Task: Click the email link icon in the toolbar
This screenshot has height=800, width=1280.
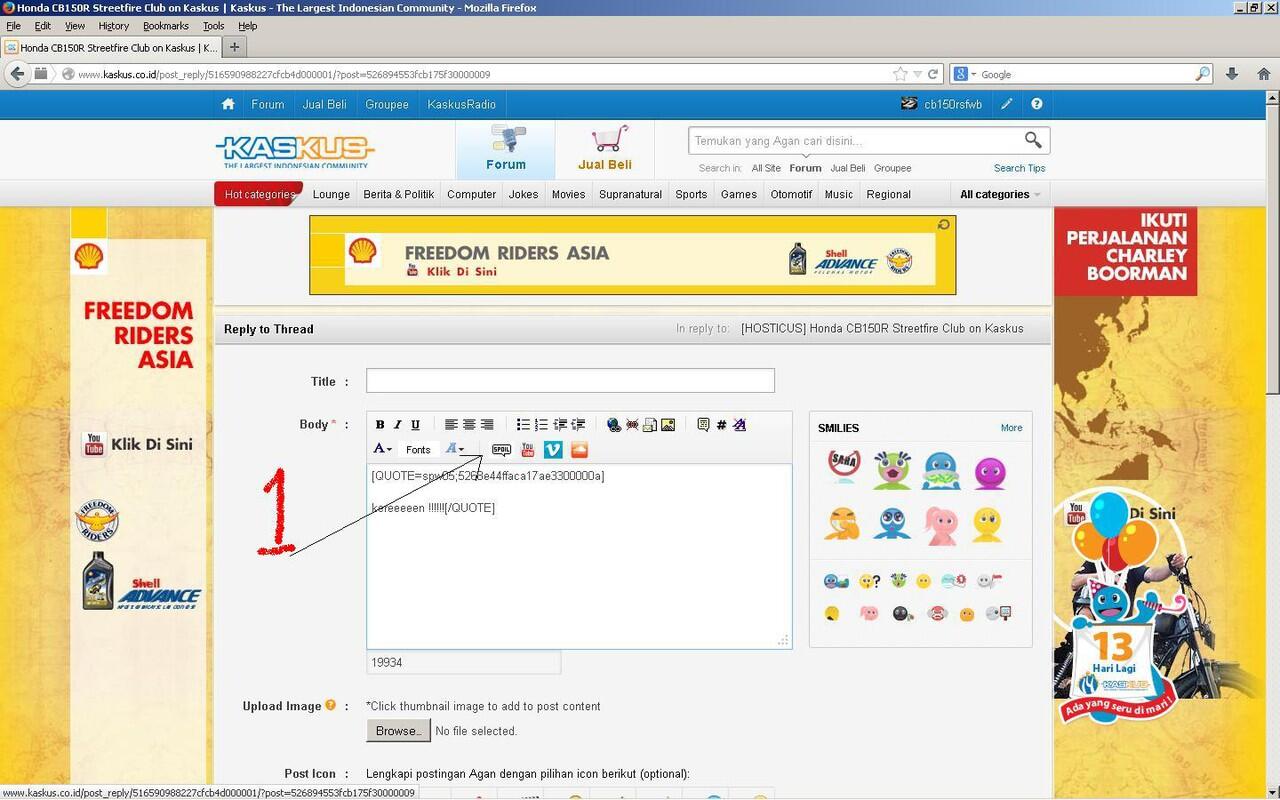Action: point(650,425)
